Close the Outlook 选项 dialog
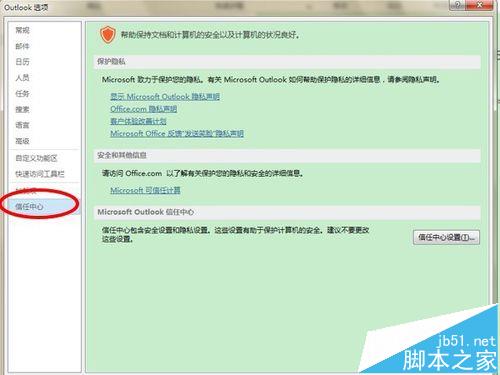This screenshot has width=500, height=375. tap(479, 5)
